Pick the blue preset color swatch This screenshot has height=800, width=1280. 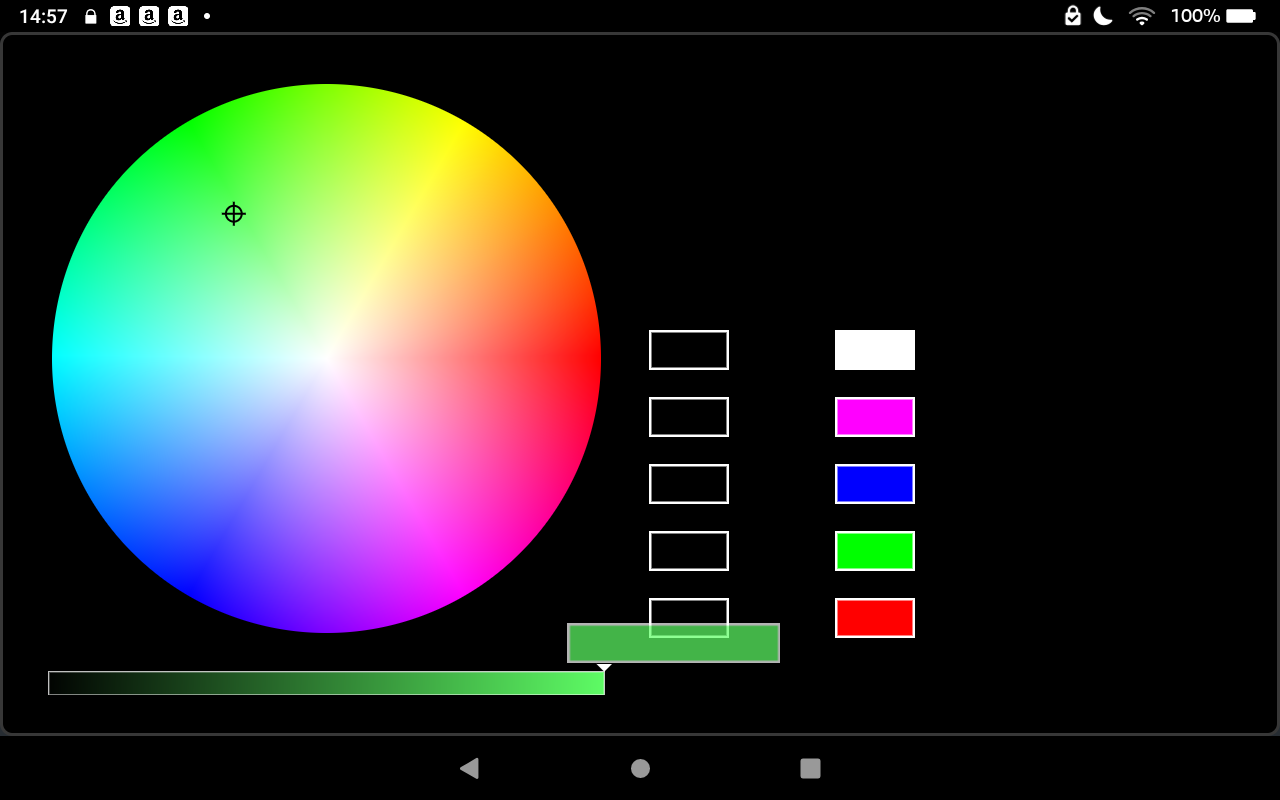point(875,484)
